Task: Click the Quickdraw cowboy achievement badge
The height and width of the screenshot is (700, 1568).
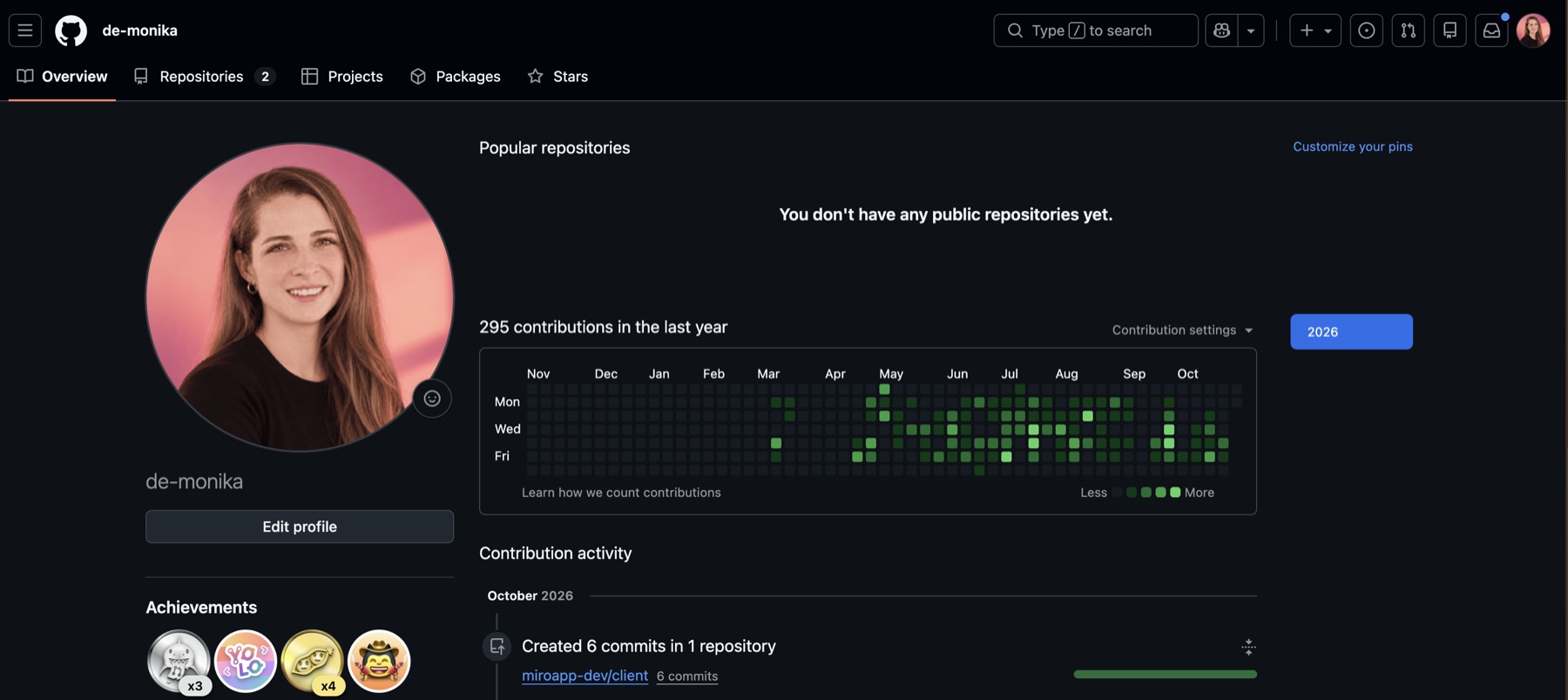Action: pos(379,661)
